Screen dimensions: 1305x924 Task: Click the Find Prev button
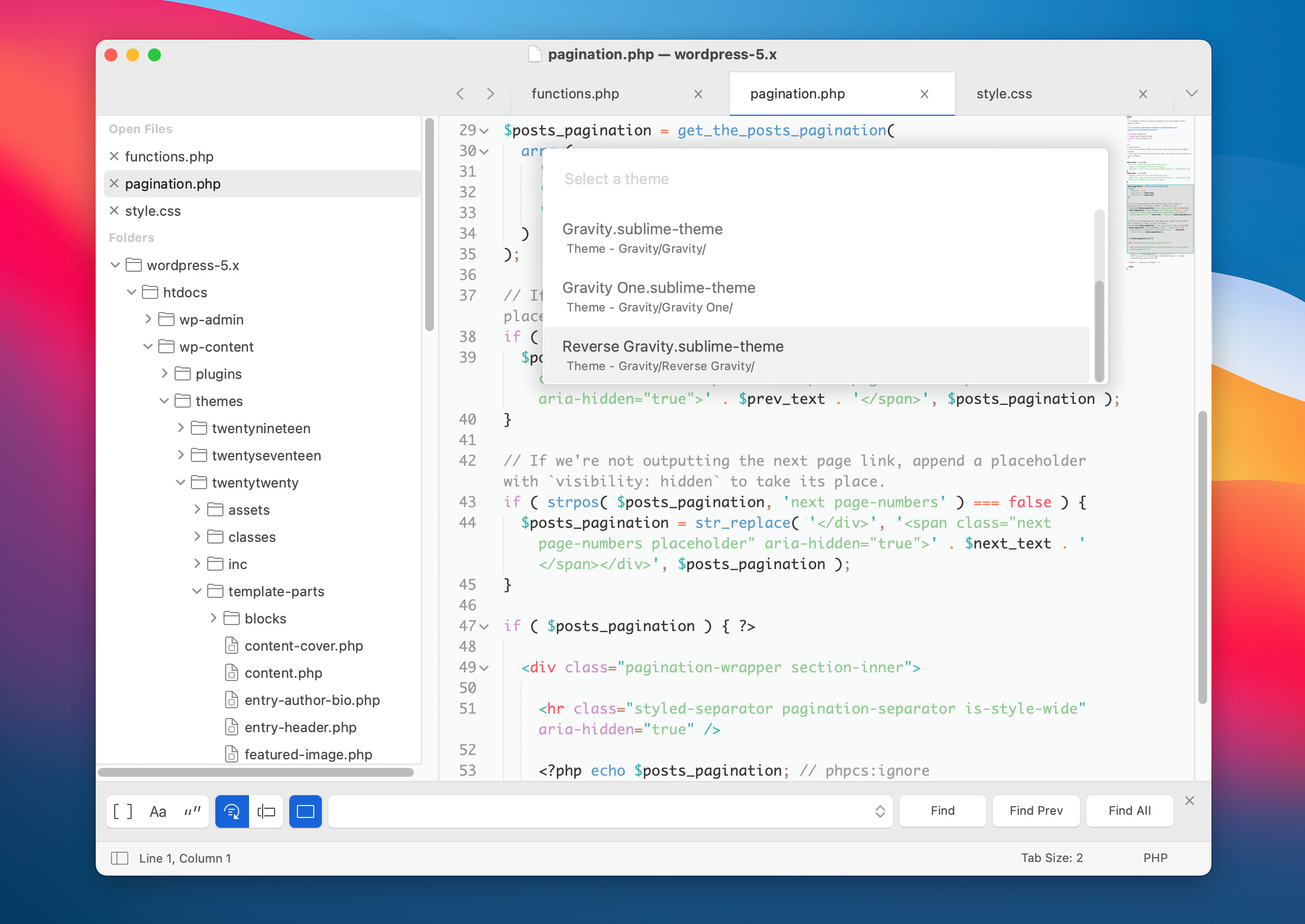tap(1035, 811)
